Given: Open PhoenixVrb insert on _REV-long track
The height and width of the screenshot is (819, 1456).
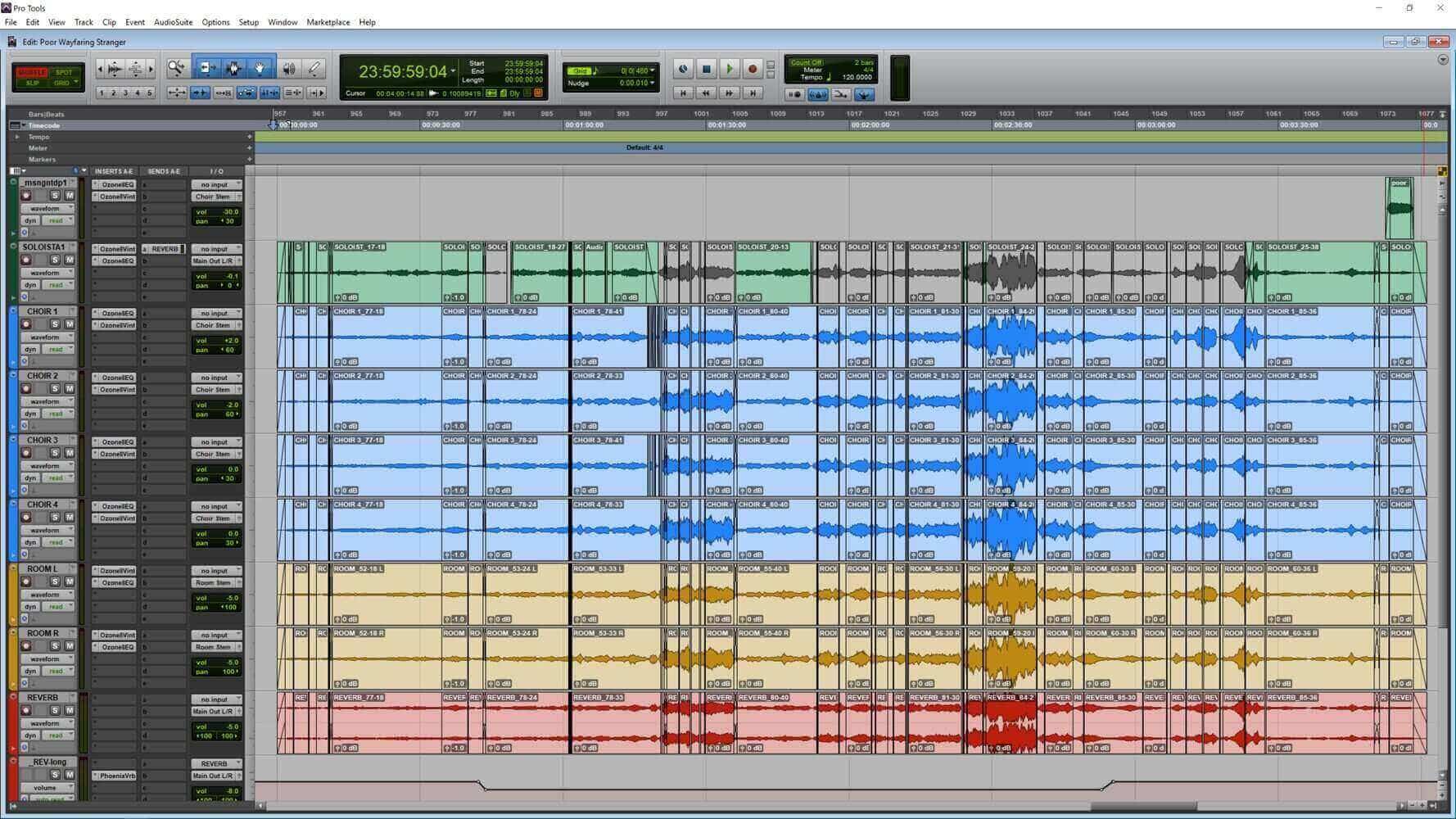Looking at the screenshot, I should [x=114, y=776].
